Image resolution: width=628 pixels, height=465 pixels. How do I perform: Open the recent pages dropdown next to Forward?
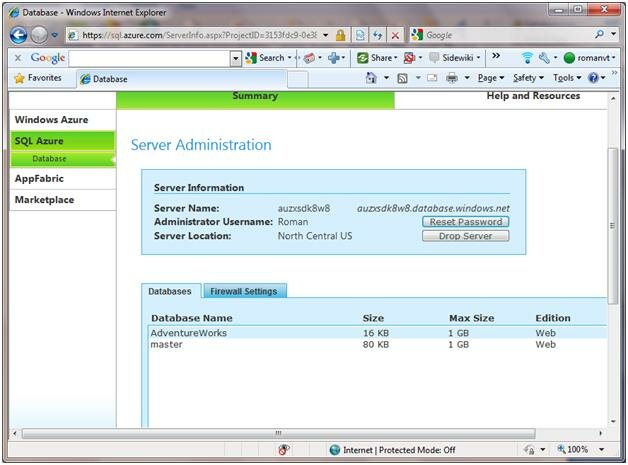55,35
